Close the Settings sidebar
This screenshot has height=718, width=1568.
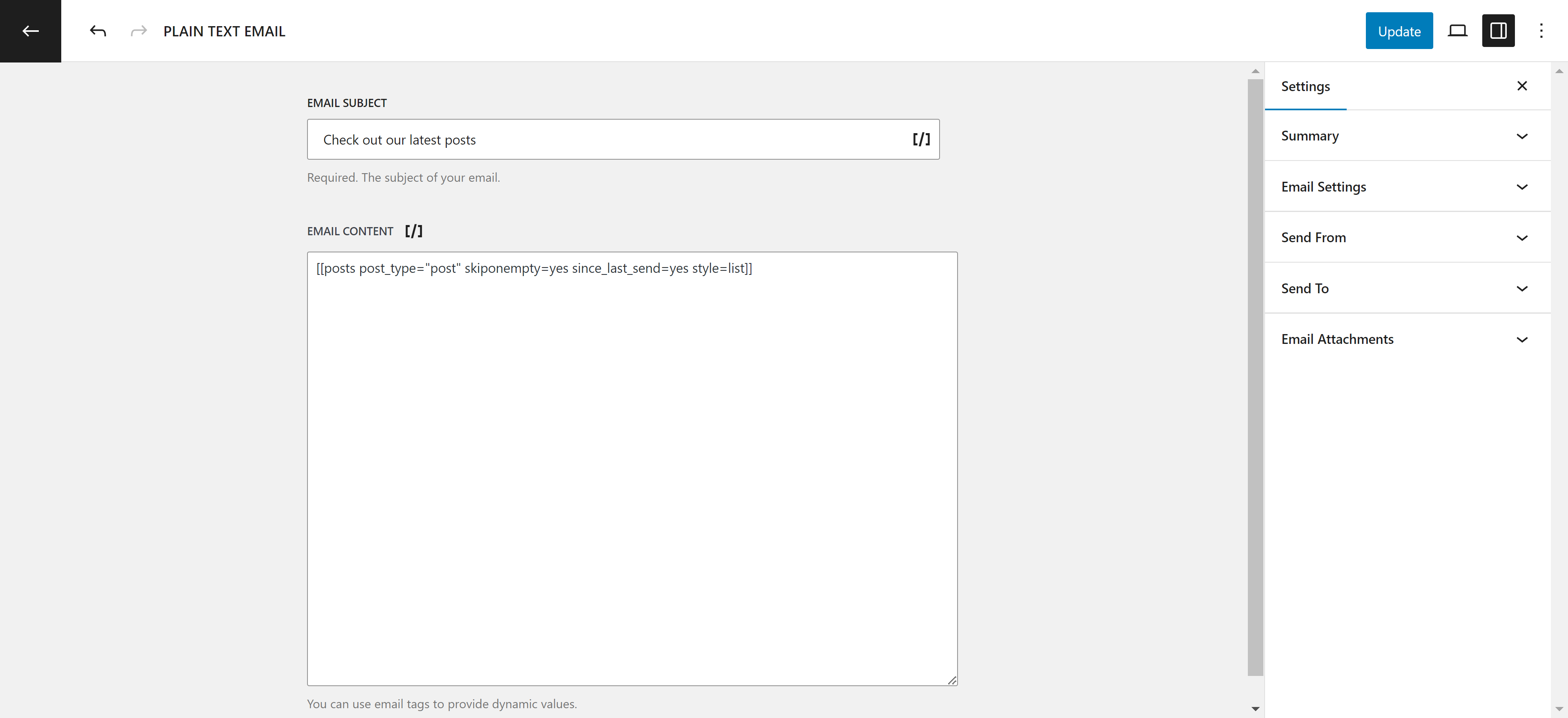click(1522, 86)
